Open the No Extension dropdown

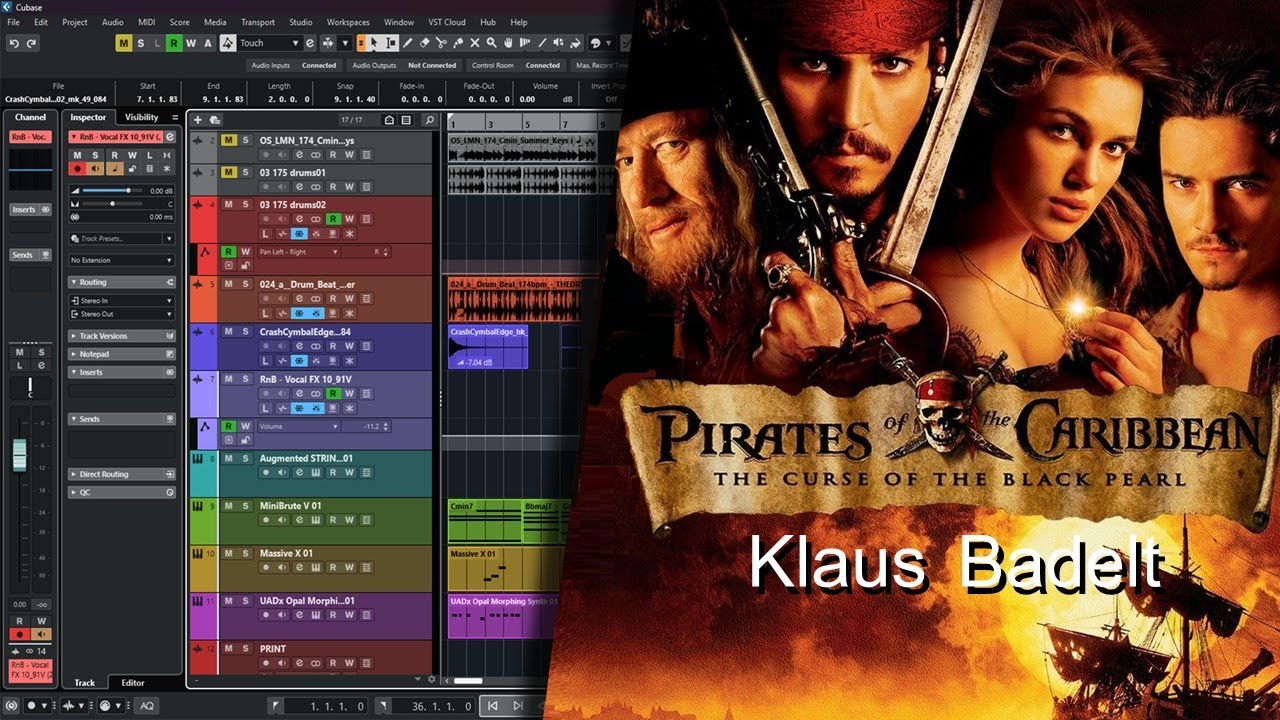(x=121, y=260)
